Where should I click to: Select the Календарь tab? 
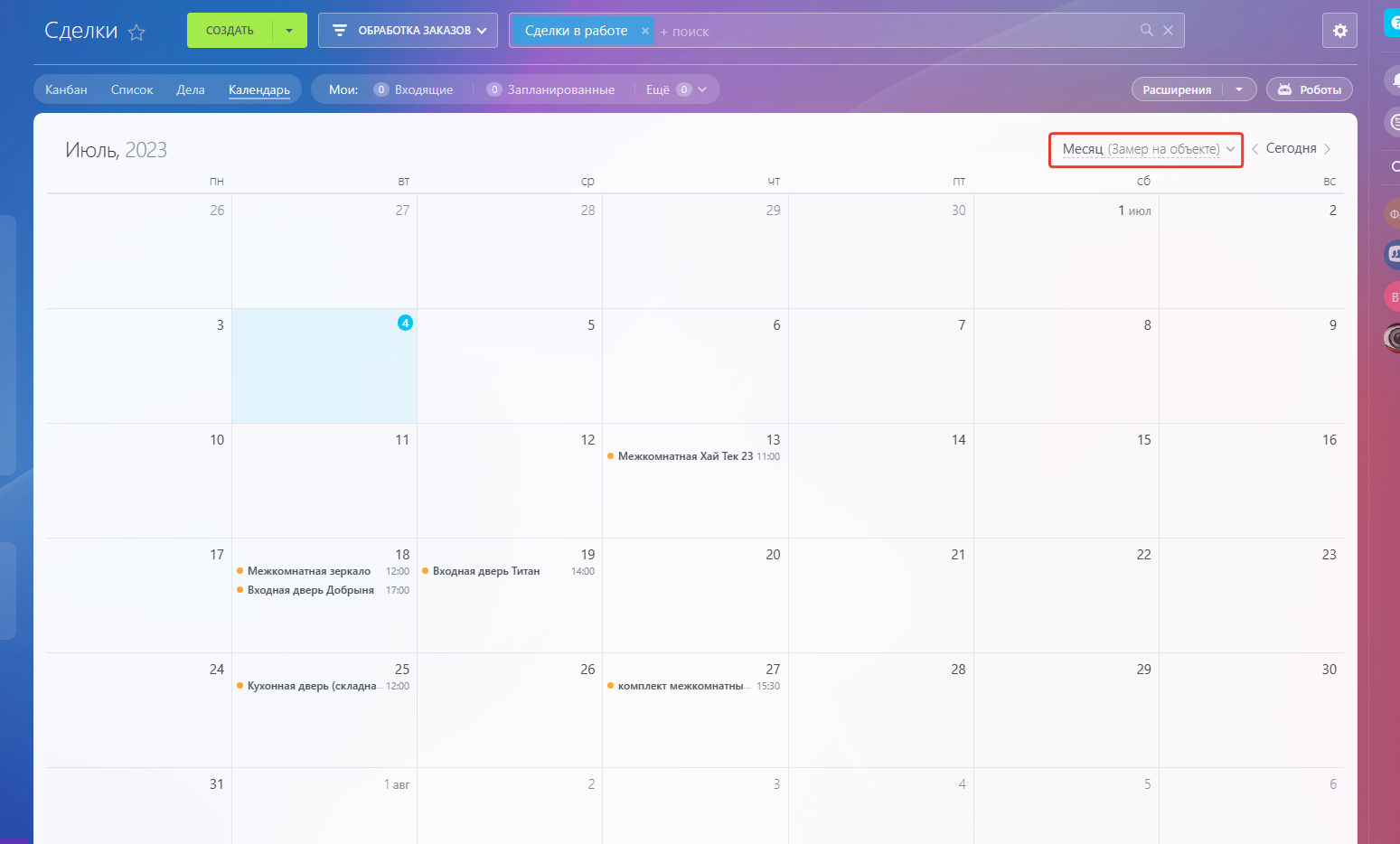[259, 89]
